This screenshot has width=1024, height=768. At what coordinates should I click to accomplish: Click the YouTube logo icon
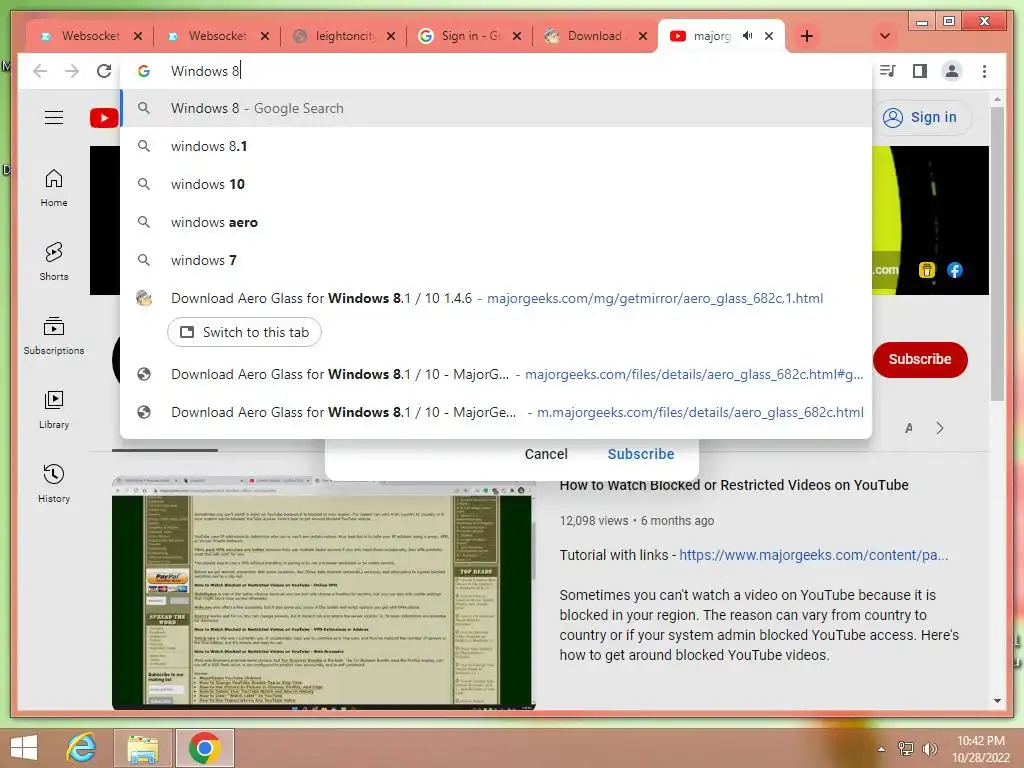(104, 118)
